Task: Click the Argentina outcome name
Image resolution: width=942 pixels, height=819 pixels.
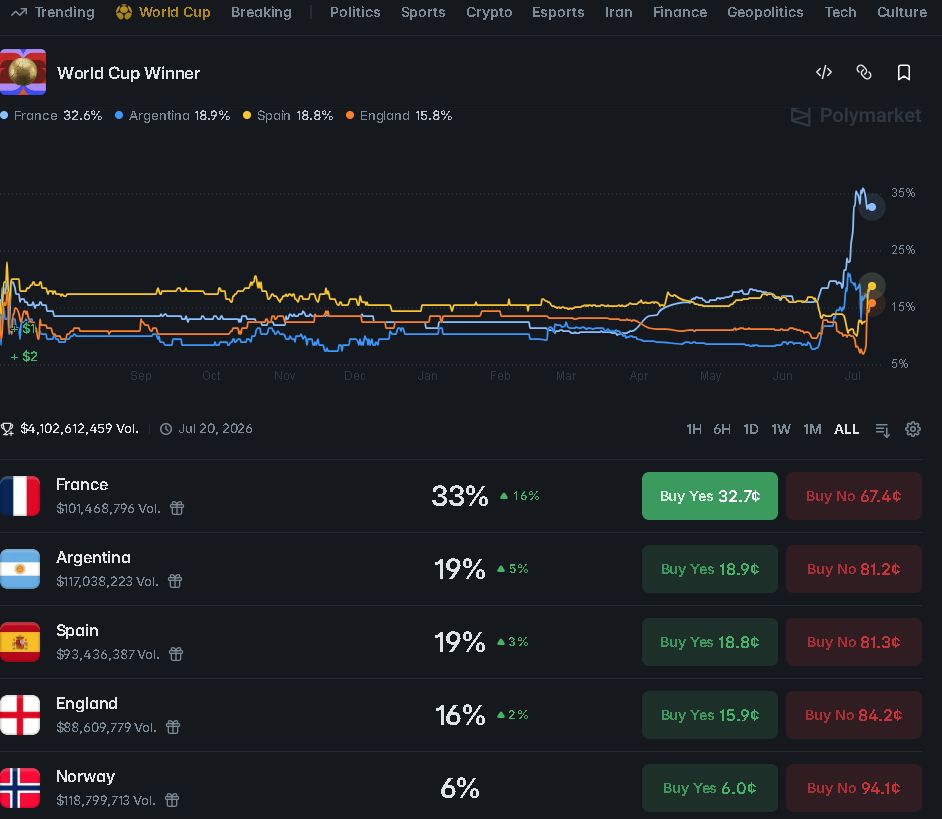Action: click(93, 558)
